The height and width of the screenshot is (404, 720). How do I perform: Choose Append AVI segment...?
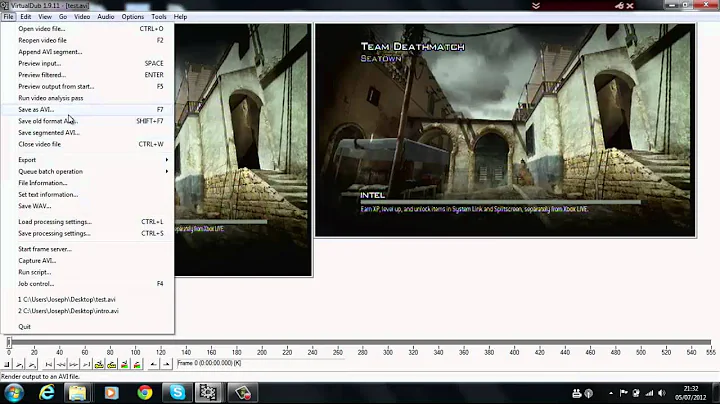[x=87, y=52]
